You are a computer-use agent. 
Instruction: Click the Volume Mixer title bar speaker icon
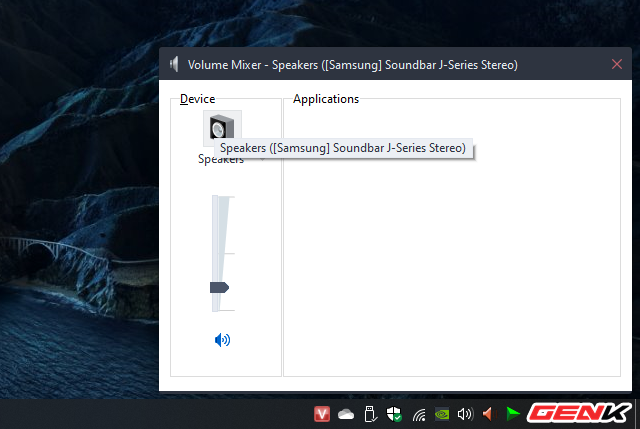pyautogui.click(x=174, y=64)
